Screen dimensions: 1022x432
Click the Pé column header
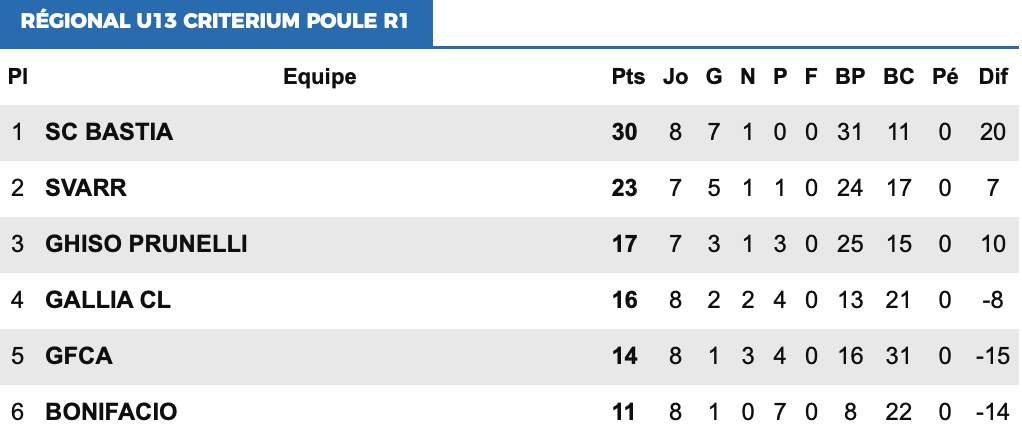945,77
